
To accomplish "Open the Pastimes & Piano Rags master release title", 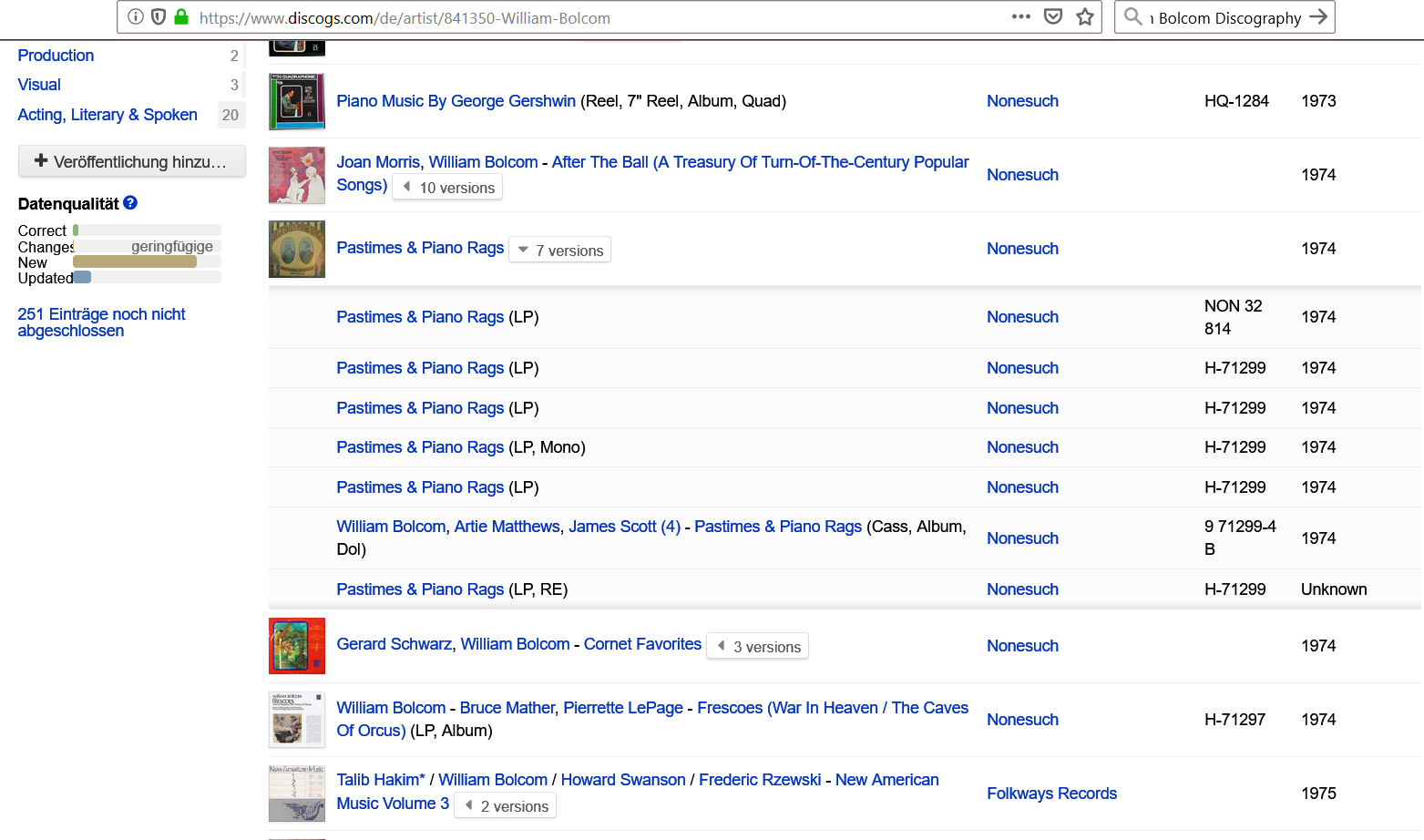I will [x=420, y=248].
